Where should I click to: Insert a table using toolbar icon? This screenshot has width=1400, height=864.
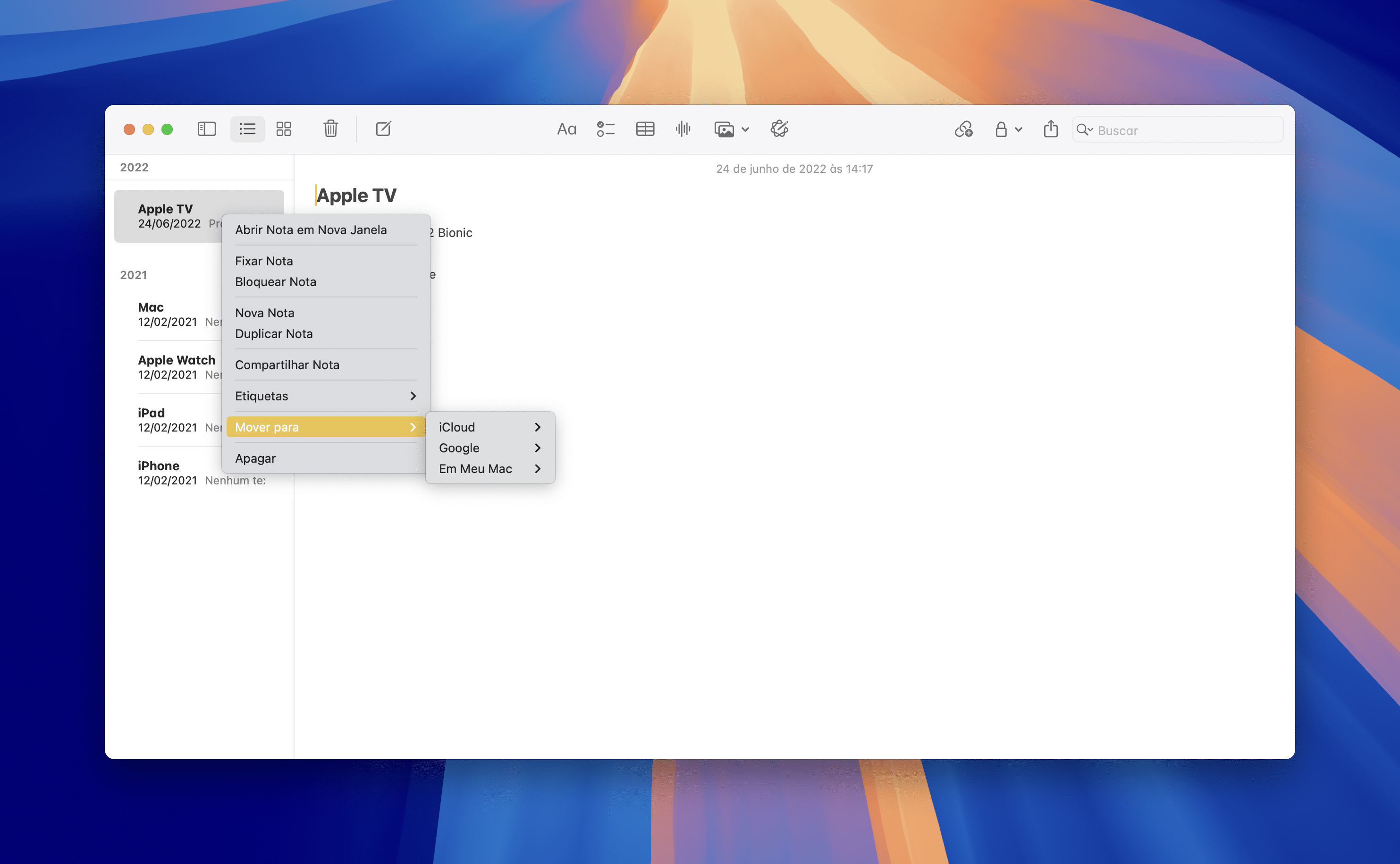645,129
